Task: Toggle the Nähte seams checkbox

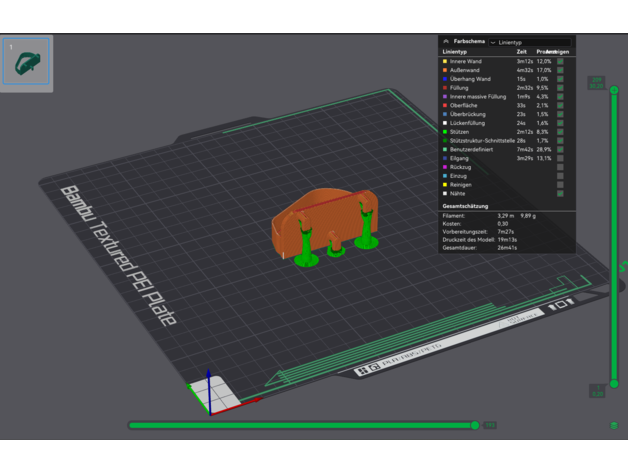Action: coord(561,194)
